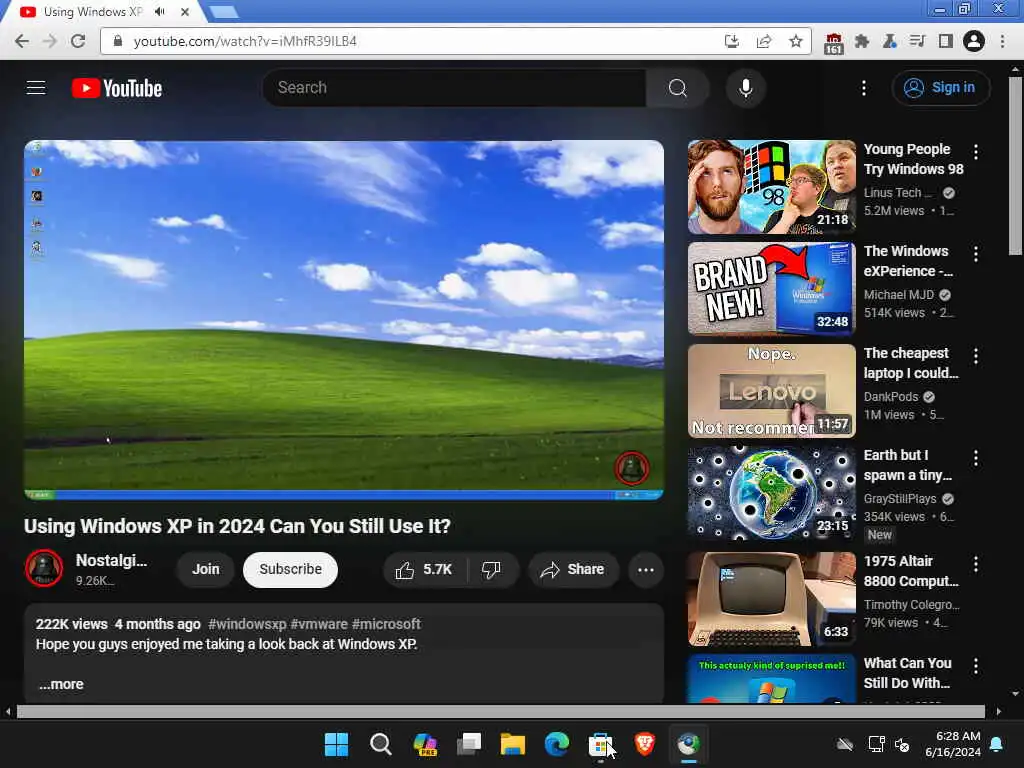Open volume muted icon in tray
Screen dimensions: 1024x768
902,744
